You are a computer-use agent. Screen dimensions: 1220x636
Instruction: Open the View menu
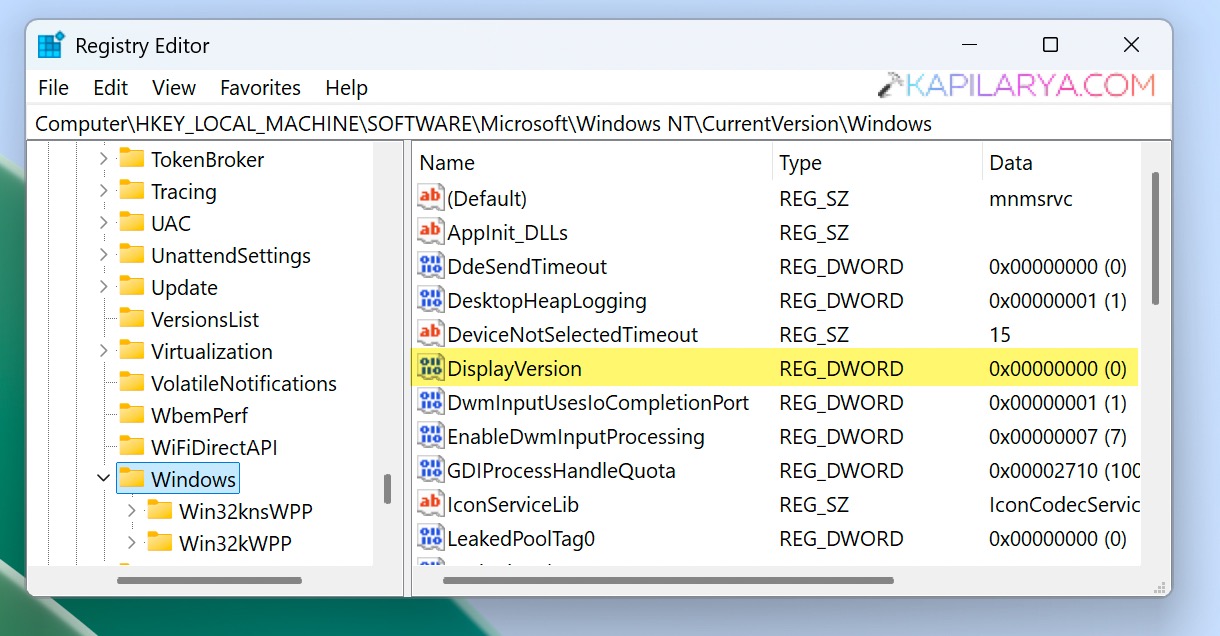173,88
